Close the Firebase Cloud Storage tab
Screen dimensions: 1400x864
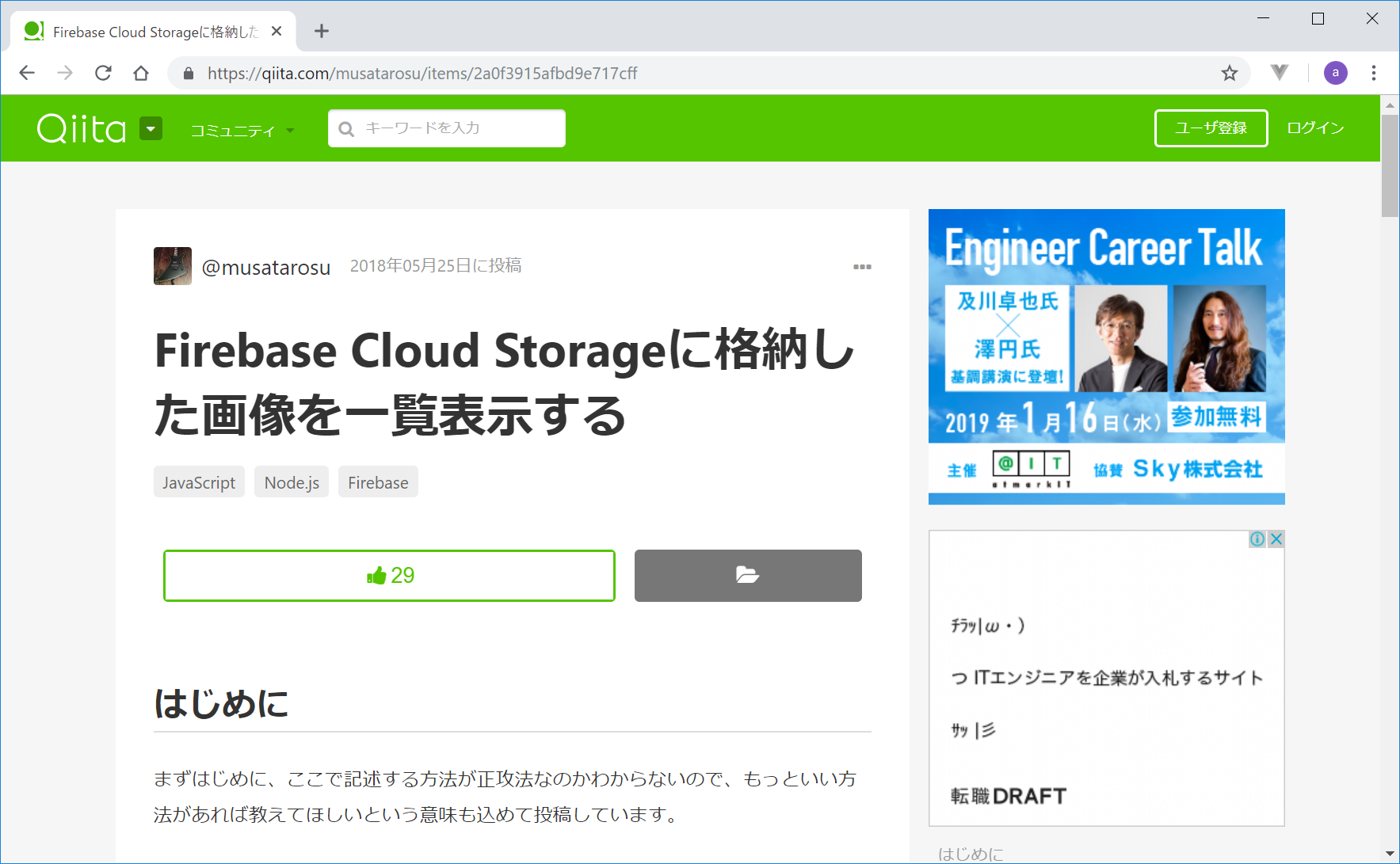[x=277, y=32]
